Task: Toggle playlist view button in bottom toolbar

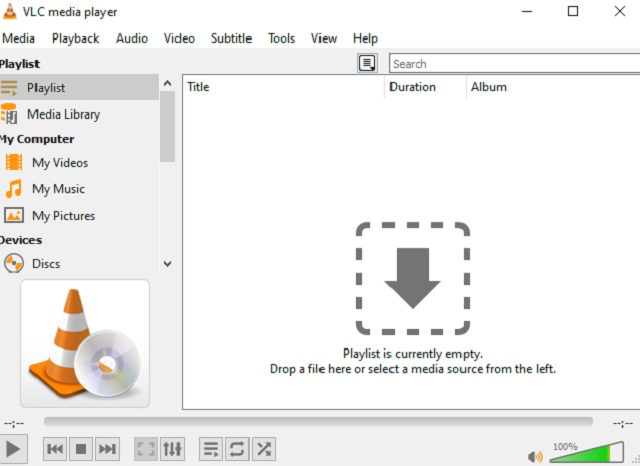Action: click(211, 449)
